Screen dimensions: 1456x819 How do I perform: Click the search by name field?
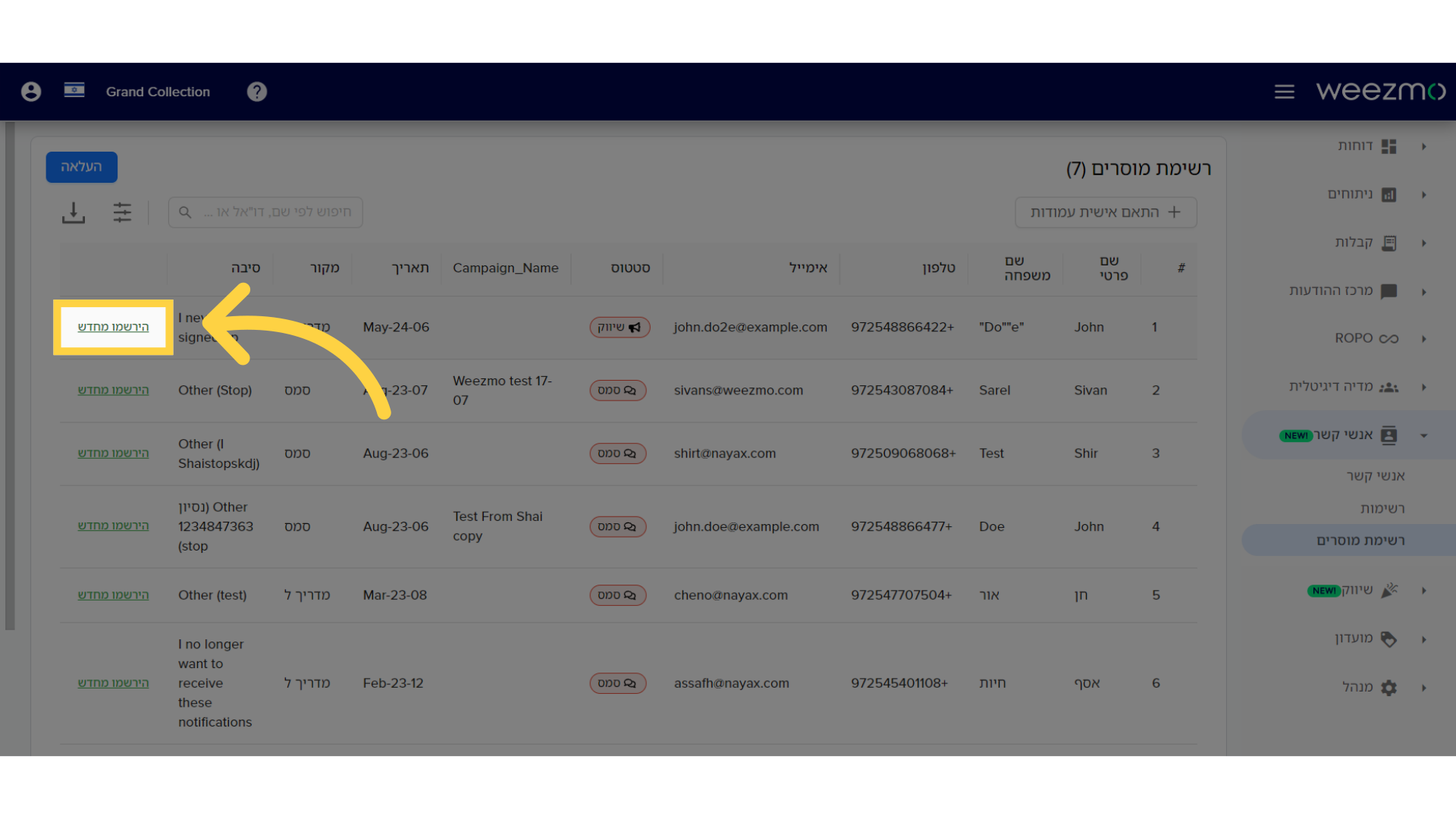(265, 212)
